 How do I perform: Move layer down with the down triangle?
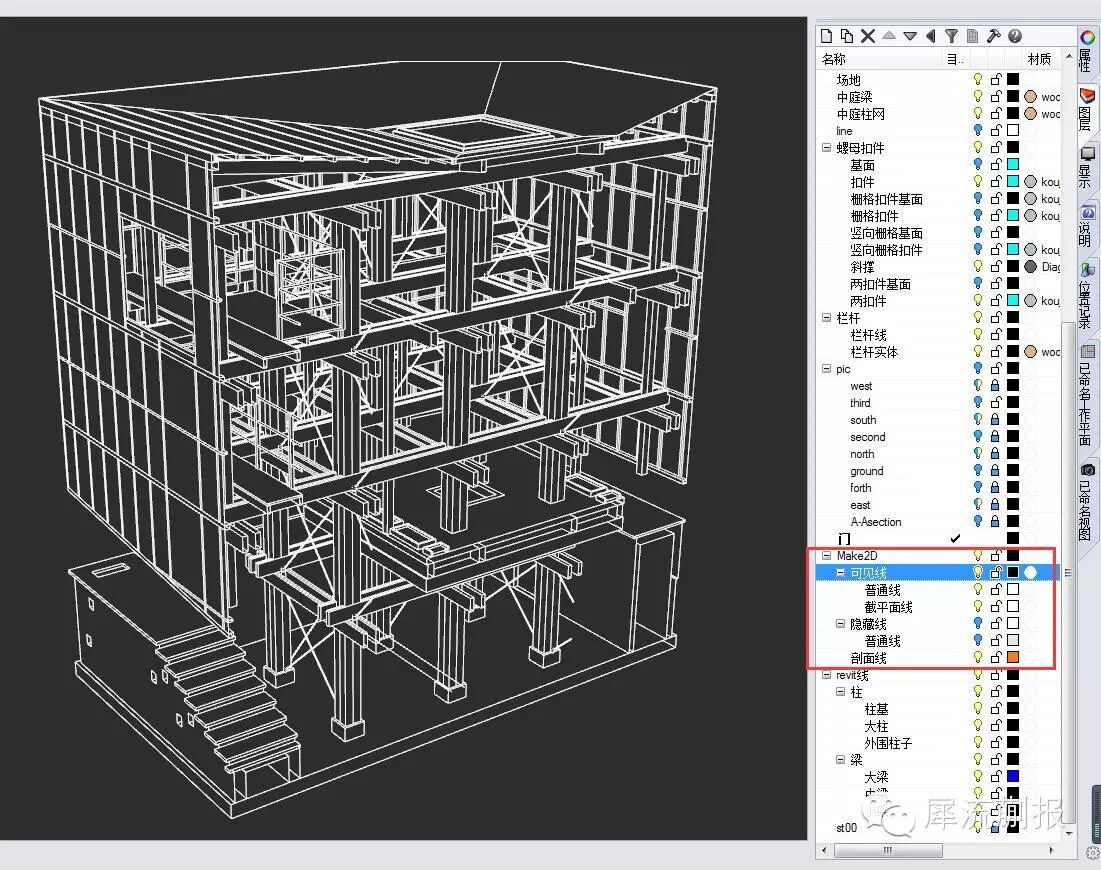(x=910, y=36)
